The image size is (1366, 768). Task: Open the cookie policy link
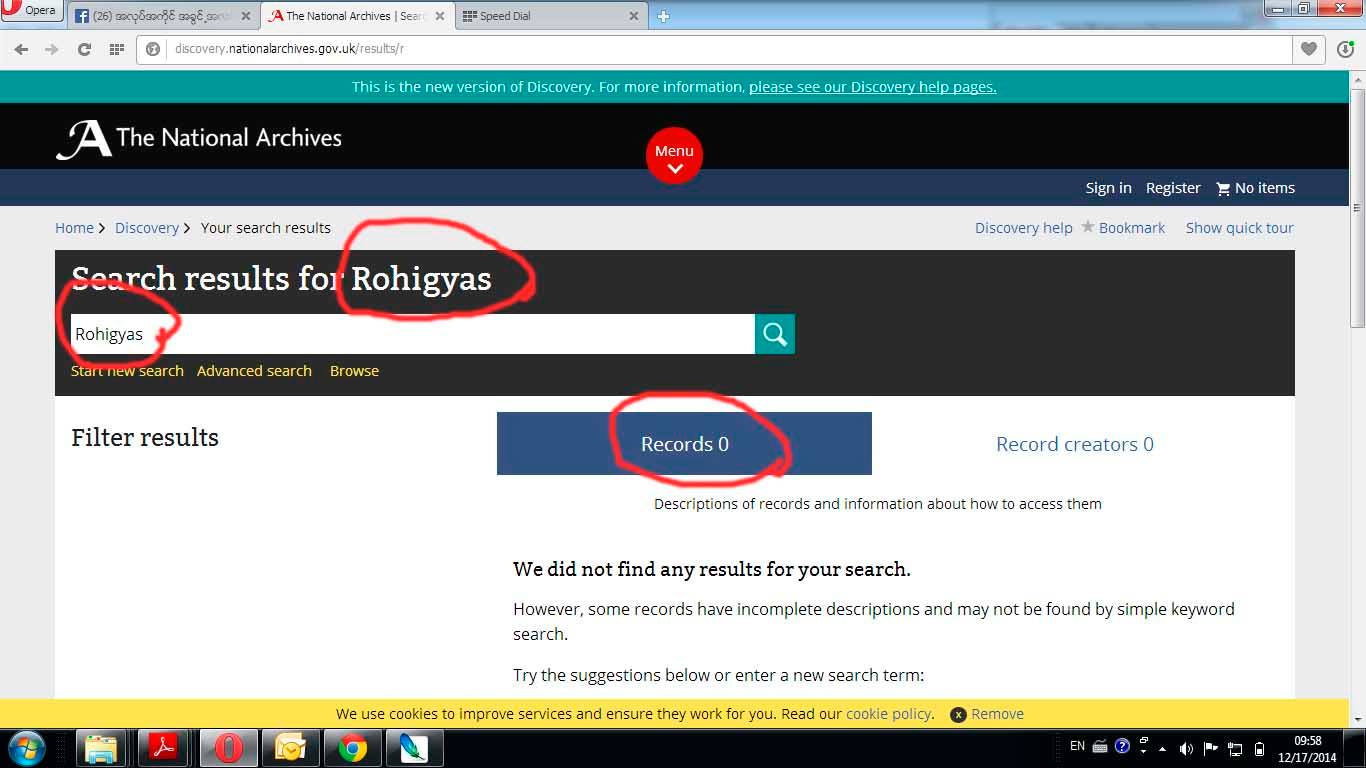point(889,714)
